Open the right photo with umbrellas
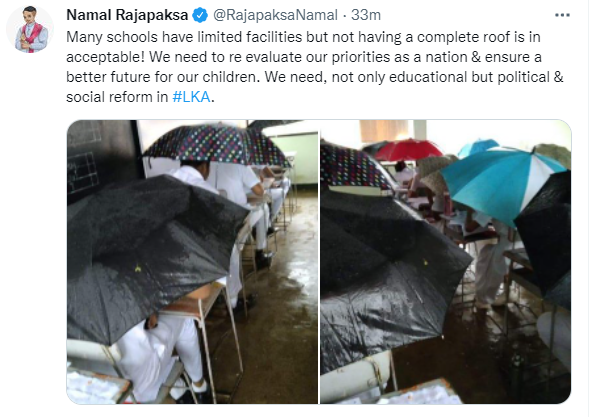596x417 pixels. point(445,262)
